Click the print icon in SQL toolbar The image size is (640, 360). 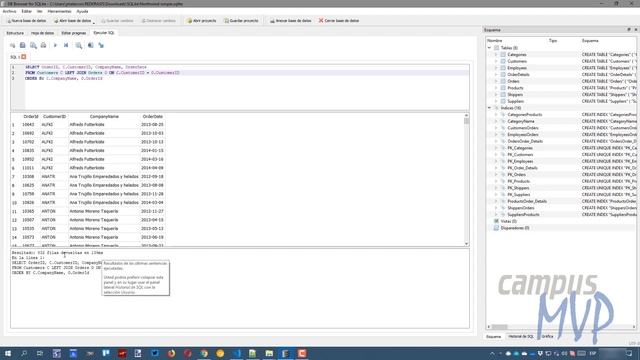pos(43,45)
